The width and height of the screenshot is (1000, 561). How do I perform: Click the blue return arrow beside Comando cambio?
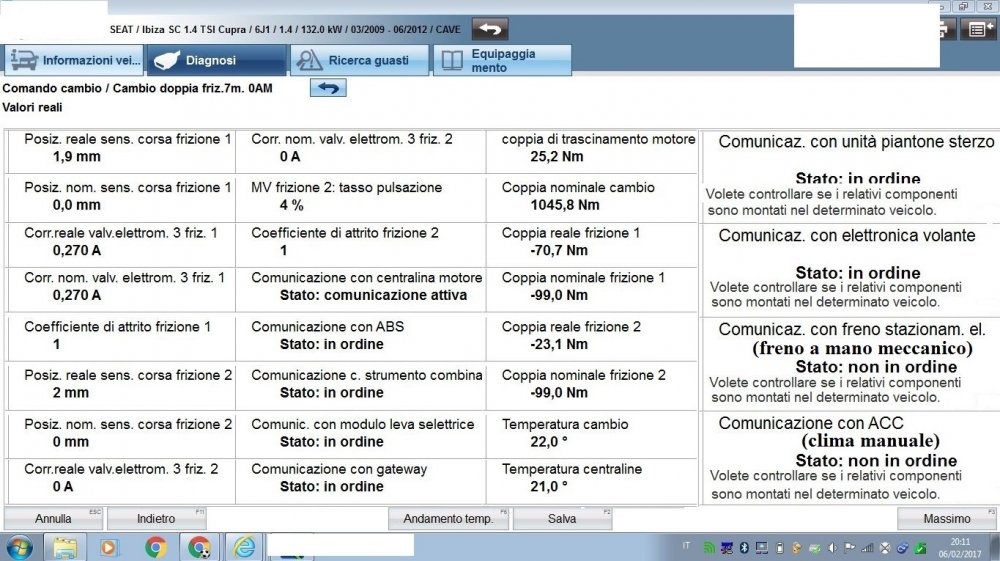[x=328, y=88]
